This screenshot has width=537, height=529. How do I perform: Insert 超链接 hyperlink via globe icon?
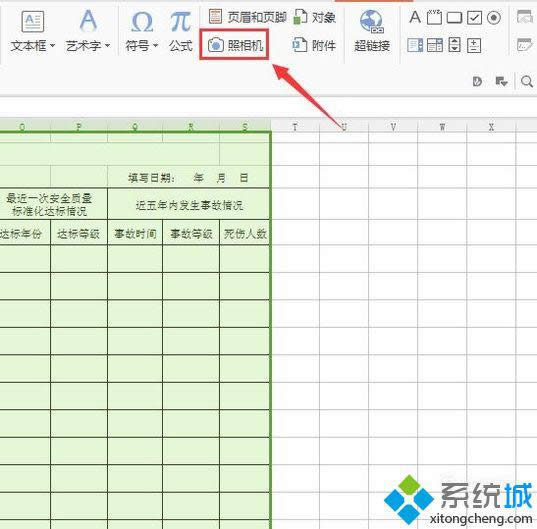372,30
